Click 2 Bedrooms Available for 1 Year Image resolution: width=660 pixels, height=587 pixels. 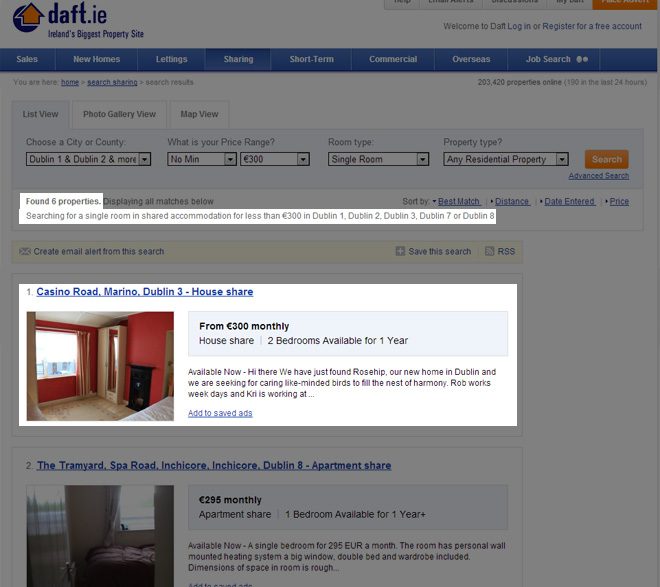pos(338,340)
